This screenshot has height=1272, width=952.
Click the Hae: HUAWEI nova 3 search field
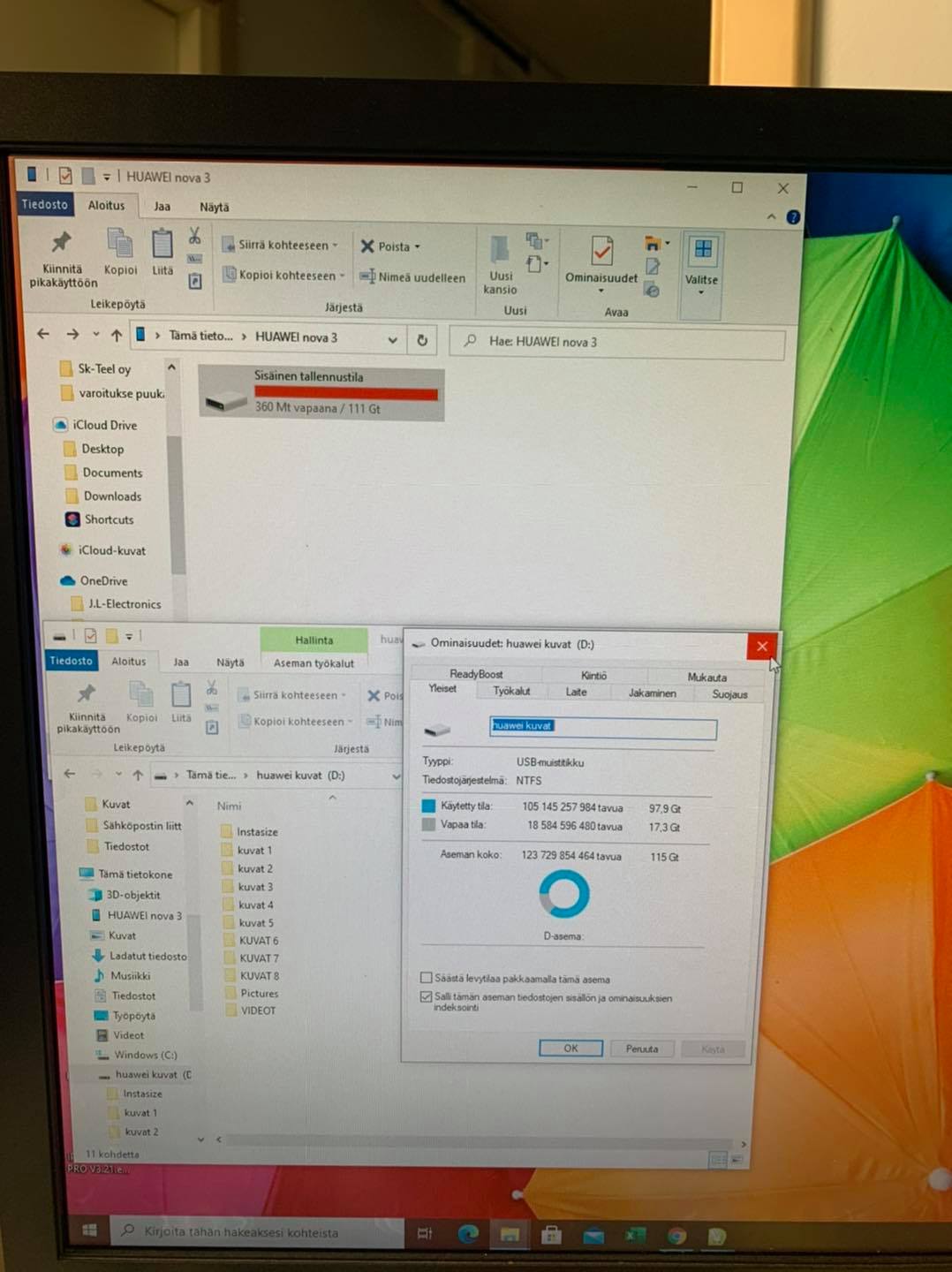click(x=616, y=342)
